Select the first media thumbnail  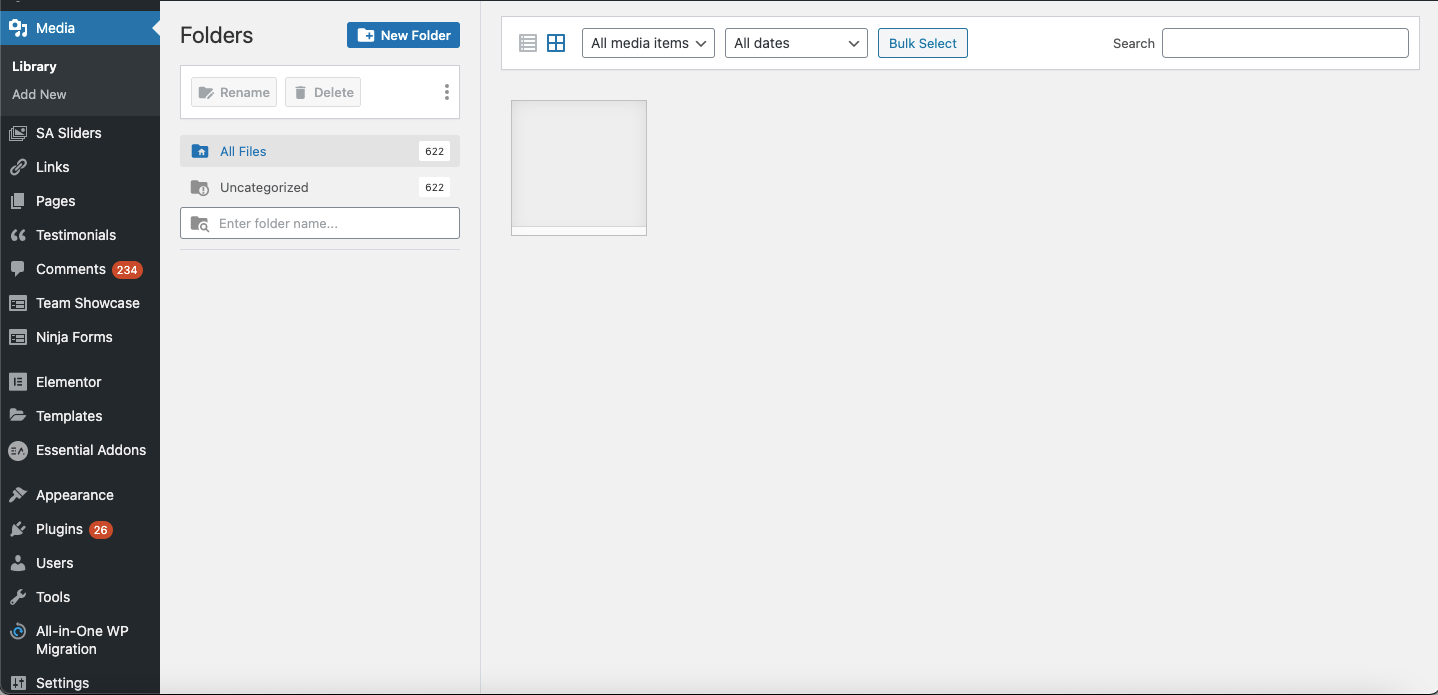tap(578, 167)
